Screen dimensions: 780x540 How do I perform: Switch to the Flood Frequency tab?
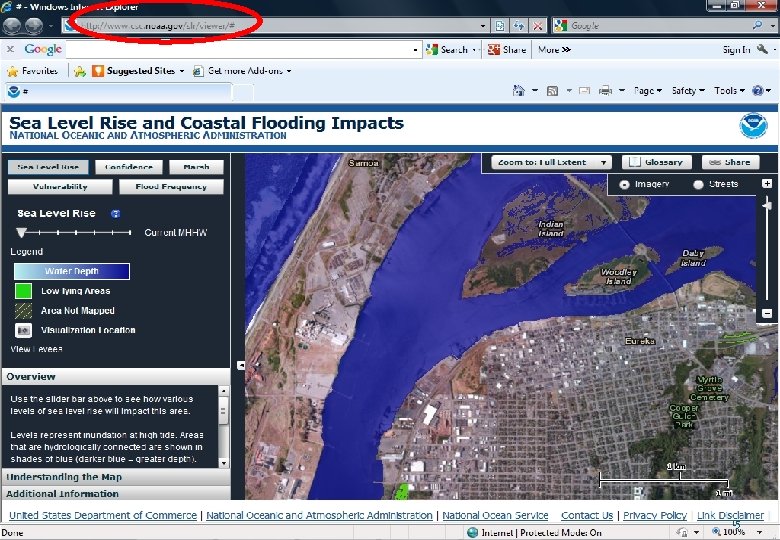171,187
